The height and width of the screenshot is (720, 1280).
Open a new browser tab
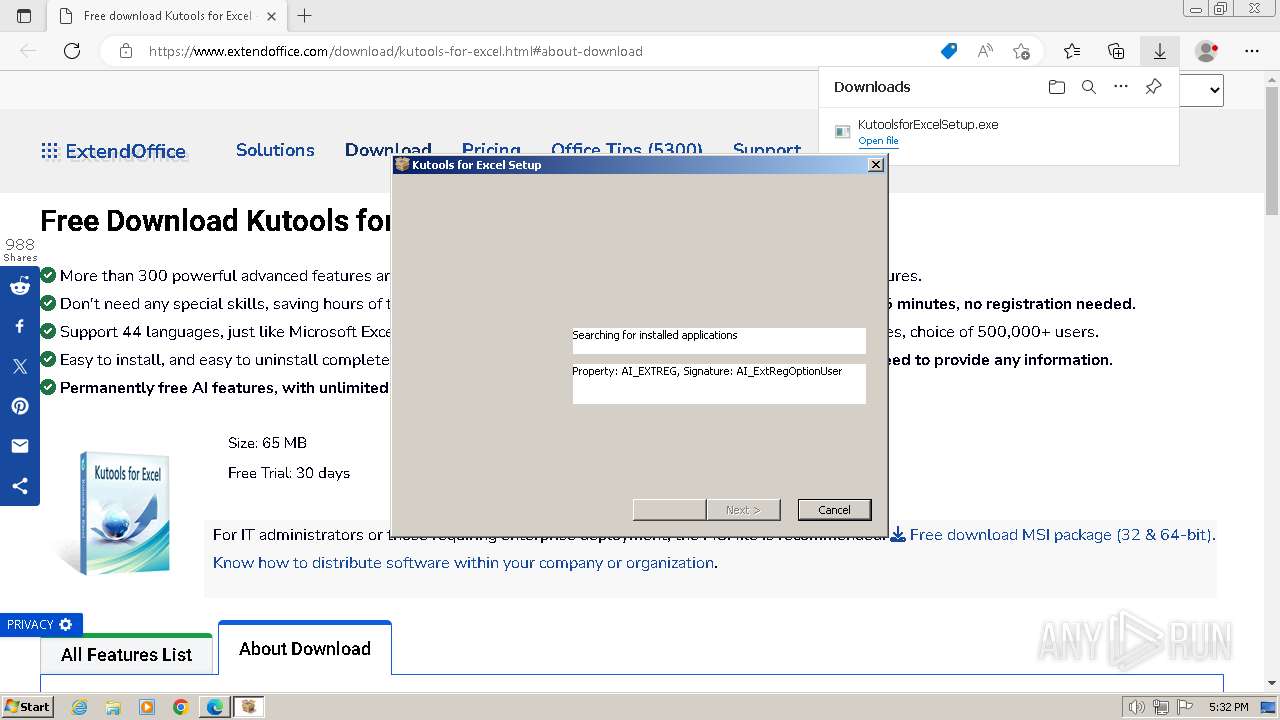[305, 16]
